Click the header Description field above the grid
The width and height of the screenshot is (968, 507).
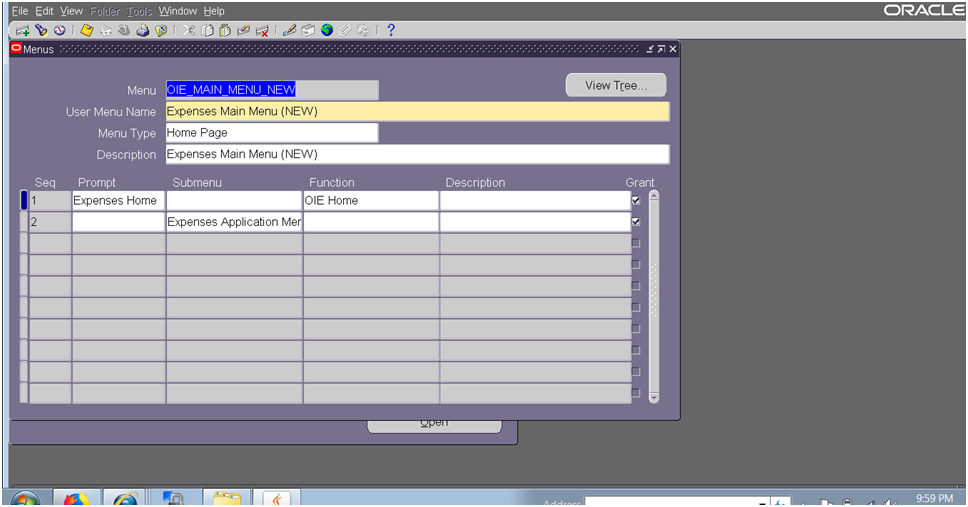tap(417, 154)
